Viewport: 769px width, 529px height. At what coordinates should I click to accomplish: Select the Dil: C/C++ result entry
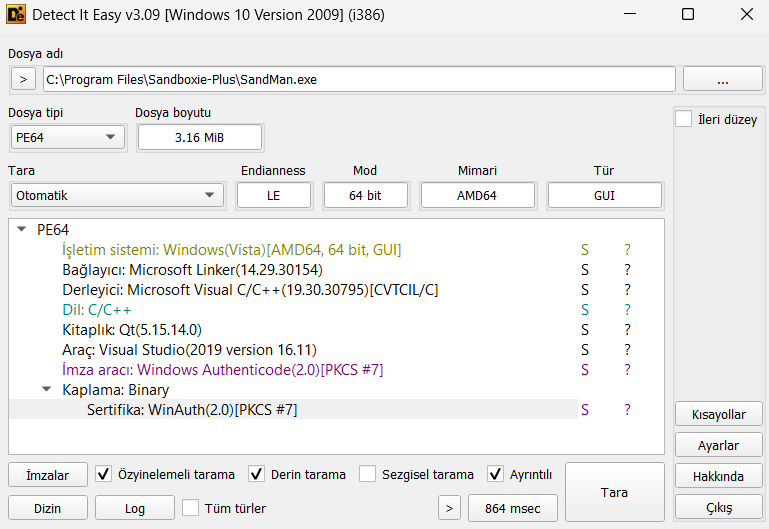[x=97, y=310]
